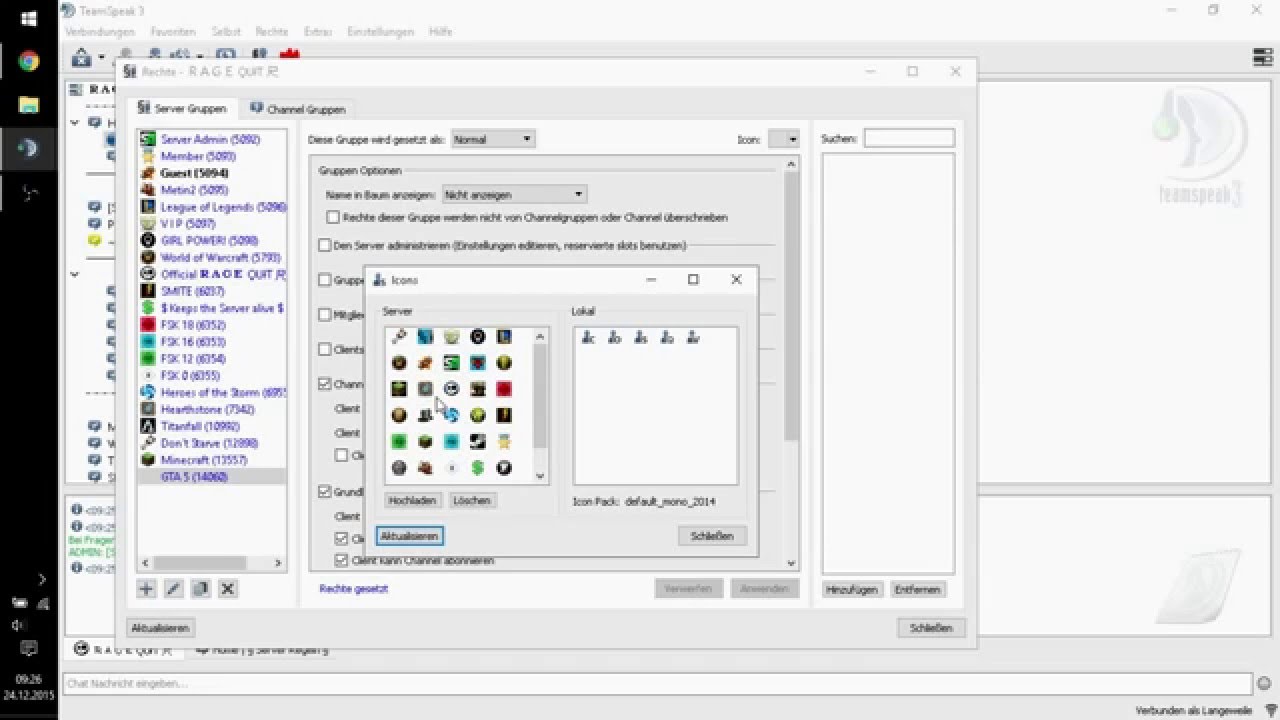Uncheck 'Client kann Channel abonnieren'
The height and width of the screenshot is (720, 1280).
341,561
